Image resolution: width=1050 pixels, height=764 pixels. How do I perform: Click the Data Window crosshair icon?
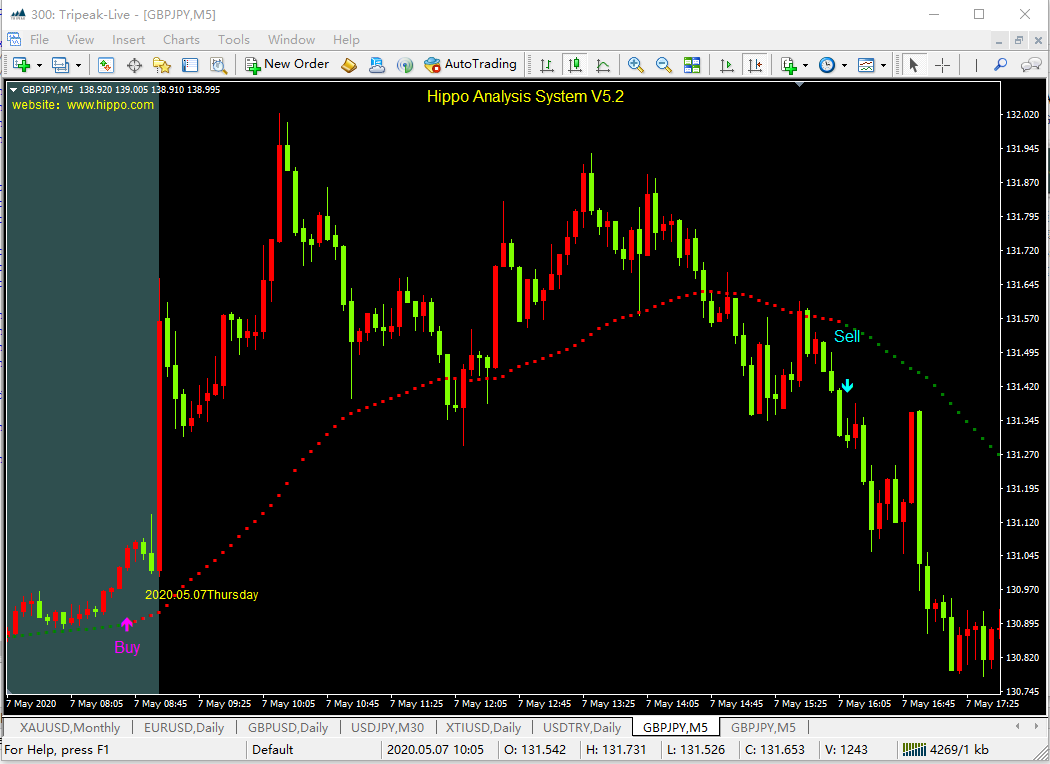134,65
